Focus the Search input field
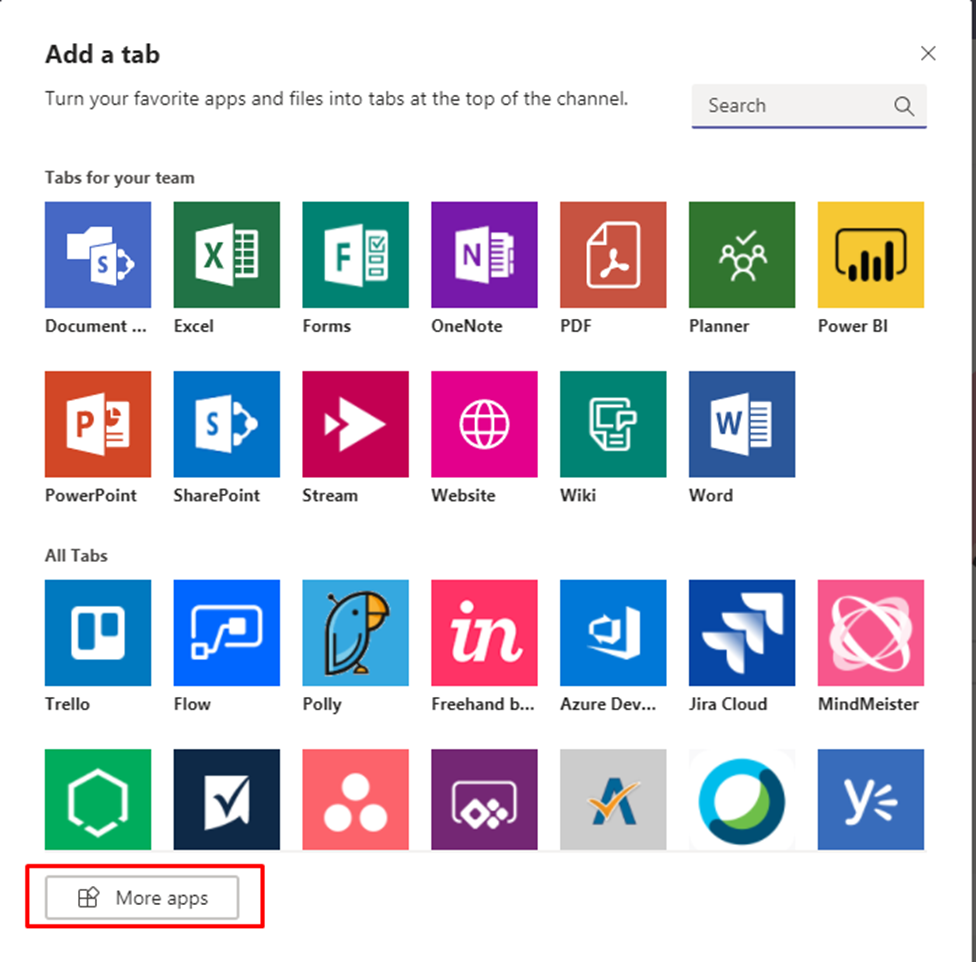 (809, 106)
